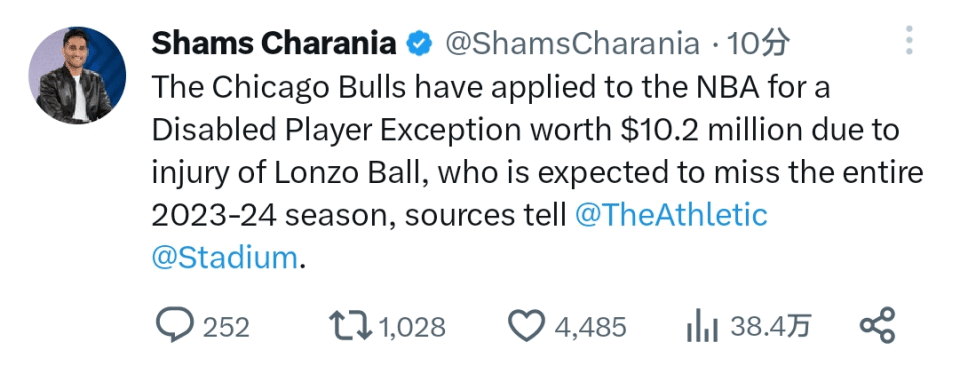The height and width of the screenshot is (366, 960).
Task: Follow the @TheAthletic mention link
Action: (671, 215)
